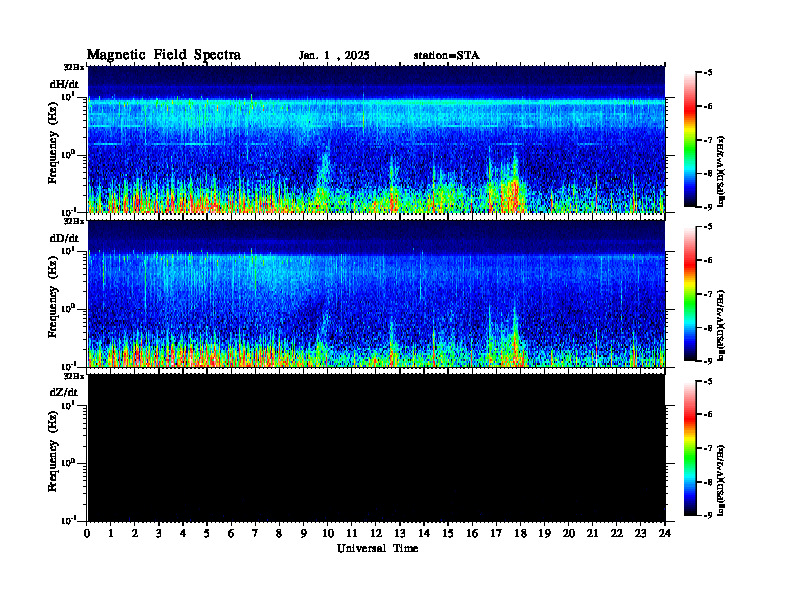Click hour "21" on the time axis
The width and height of the screenshot is (792, 612).
pos(592,534)
